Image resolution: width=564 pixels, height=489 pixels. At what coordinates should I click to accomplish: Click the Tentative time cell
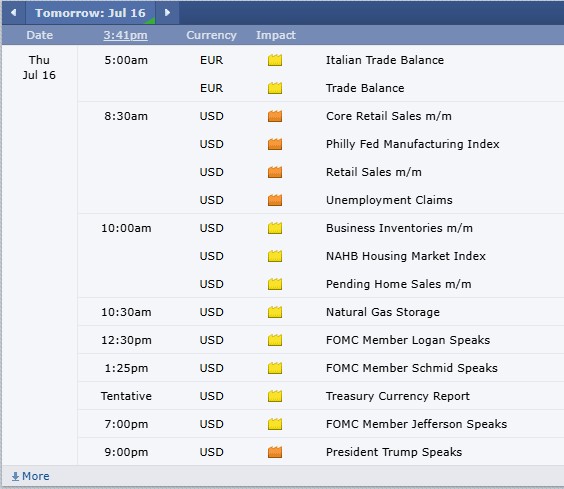pyautogui.click(x=126, y=396)
